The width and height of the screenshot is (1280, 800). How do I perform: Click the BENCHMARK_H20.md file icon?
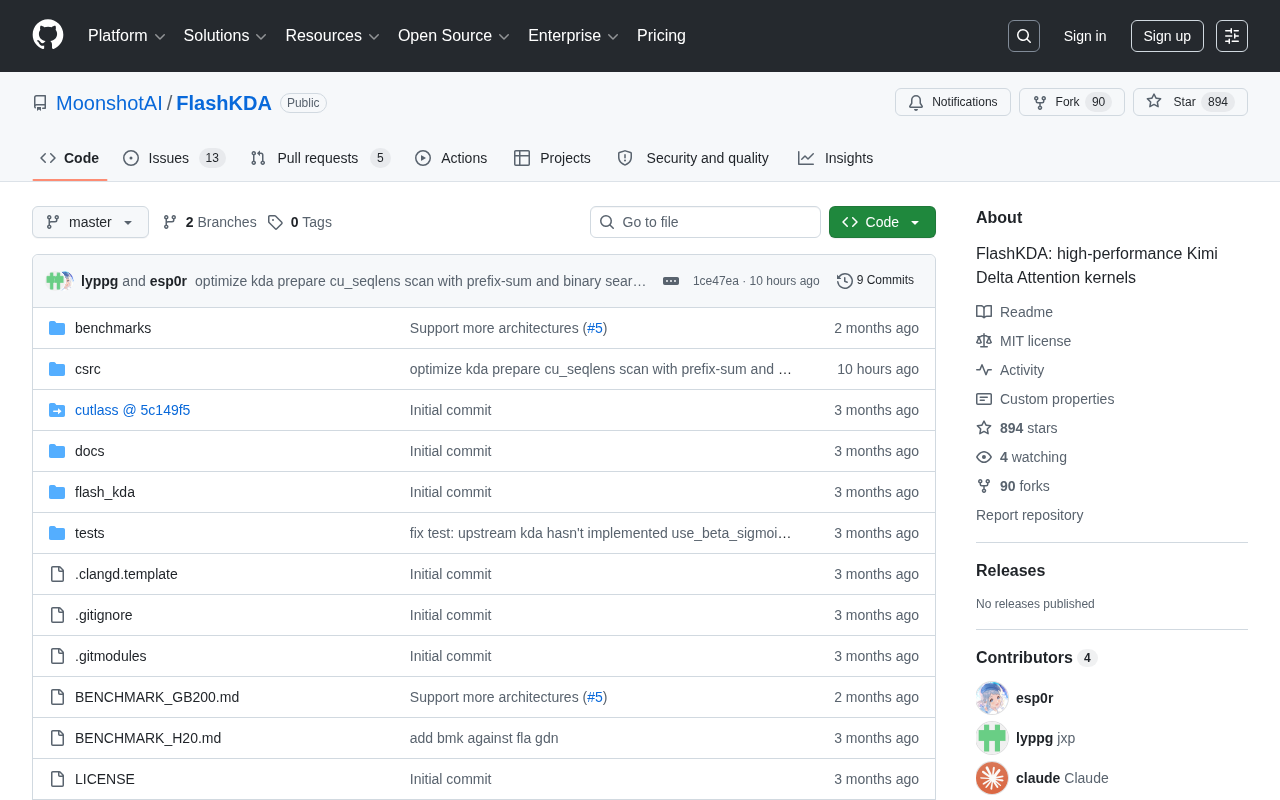(x=57, y=738)
